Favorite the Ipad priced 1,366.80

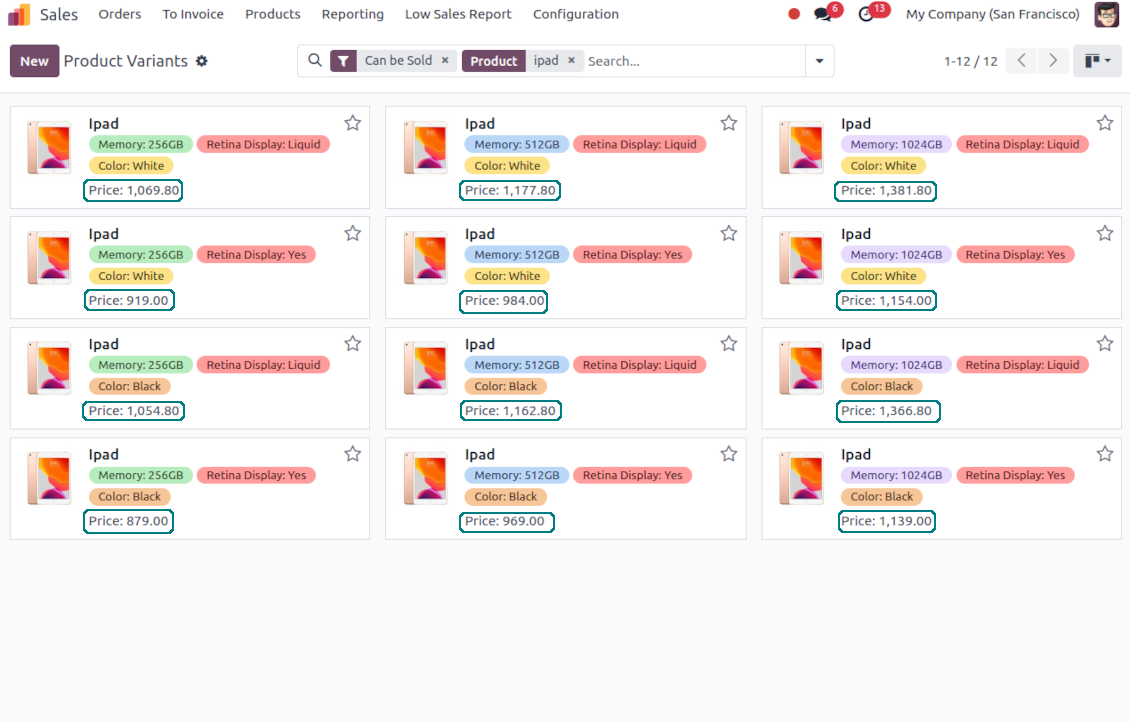(x=1105, y=344)
